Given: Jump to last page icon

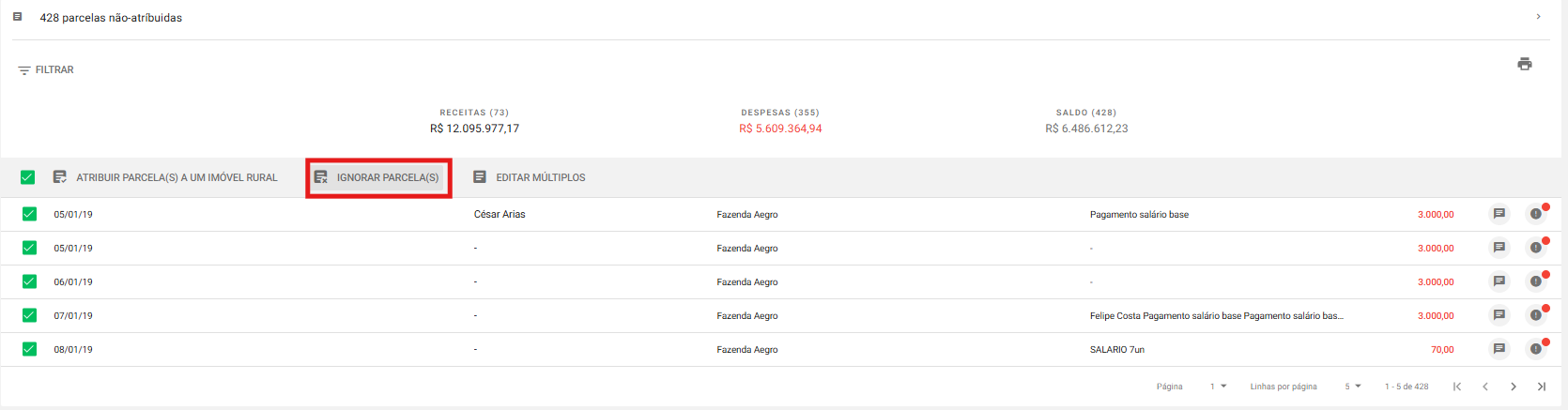Looking at the screenshot, I should point(1541,387).
